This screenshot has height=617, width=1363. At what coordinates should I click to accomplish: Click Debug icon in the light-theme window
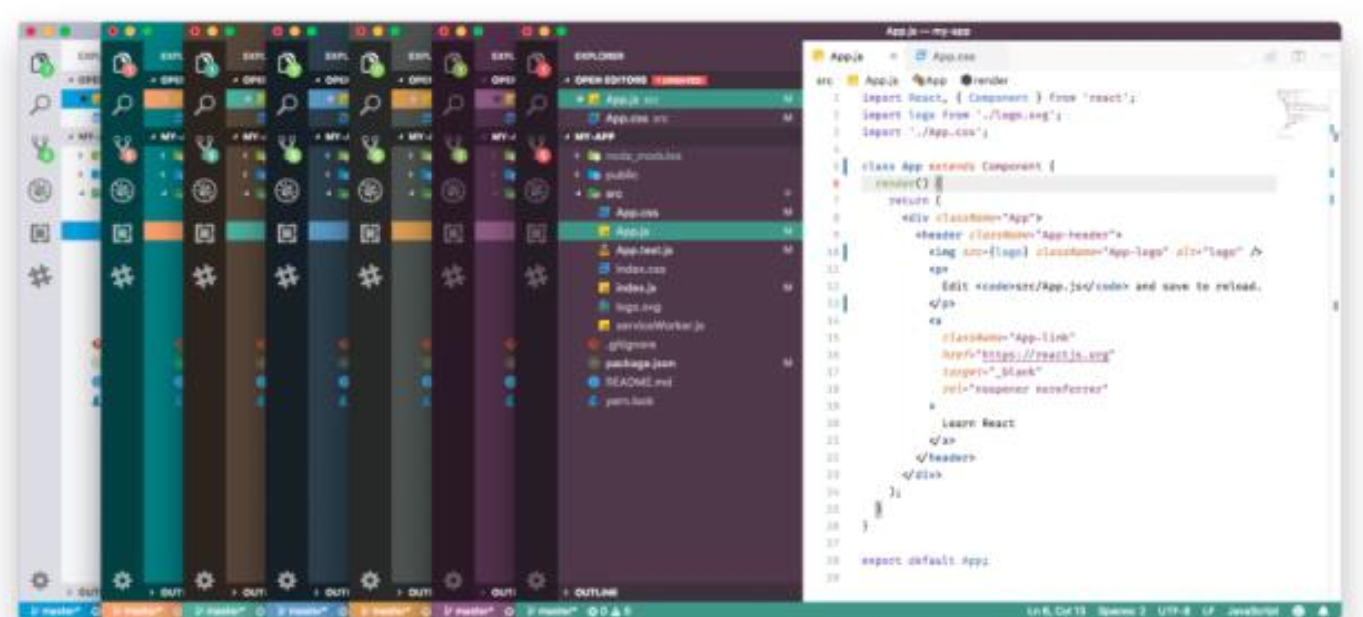tap(41, 191)
